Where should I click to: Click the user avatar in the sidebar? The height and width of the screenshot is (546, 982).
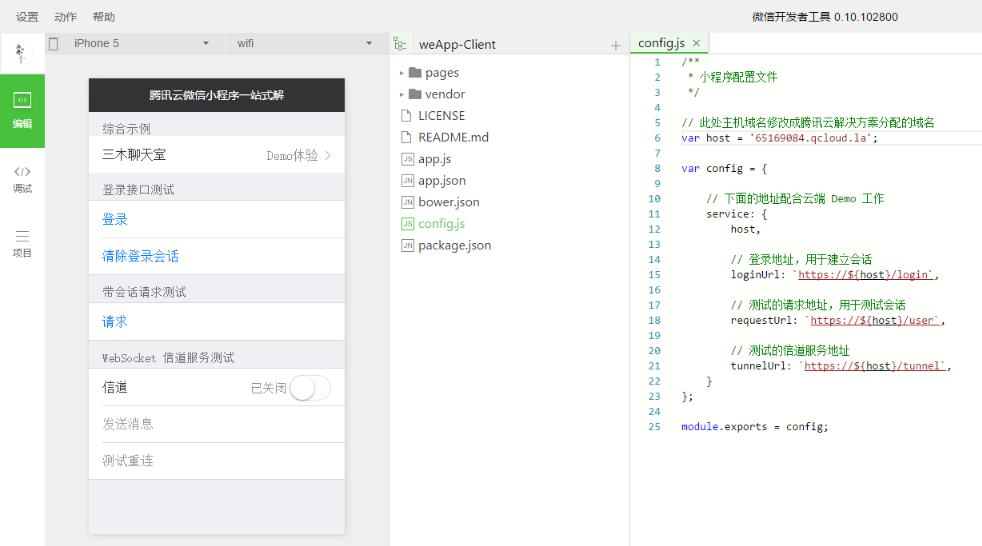click(x=22, y=53)
